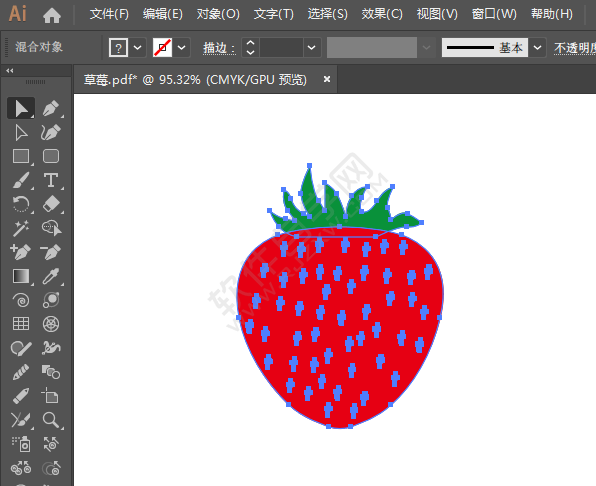Image resolution: width=596 pixels, height=486 pixels.
Task: Open the fill color dropdown arrow
Action: (x=138, y=48)
